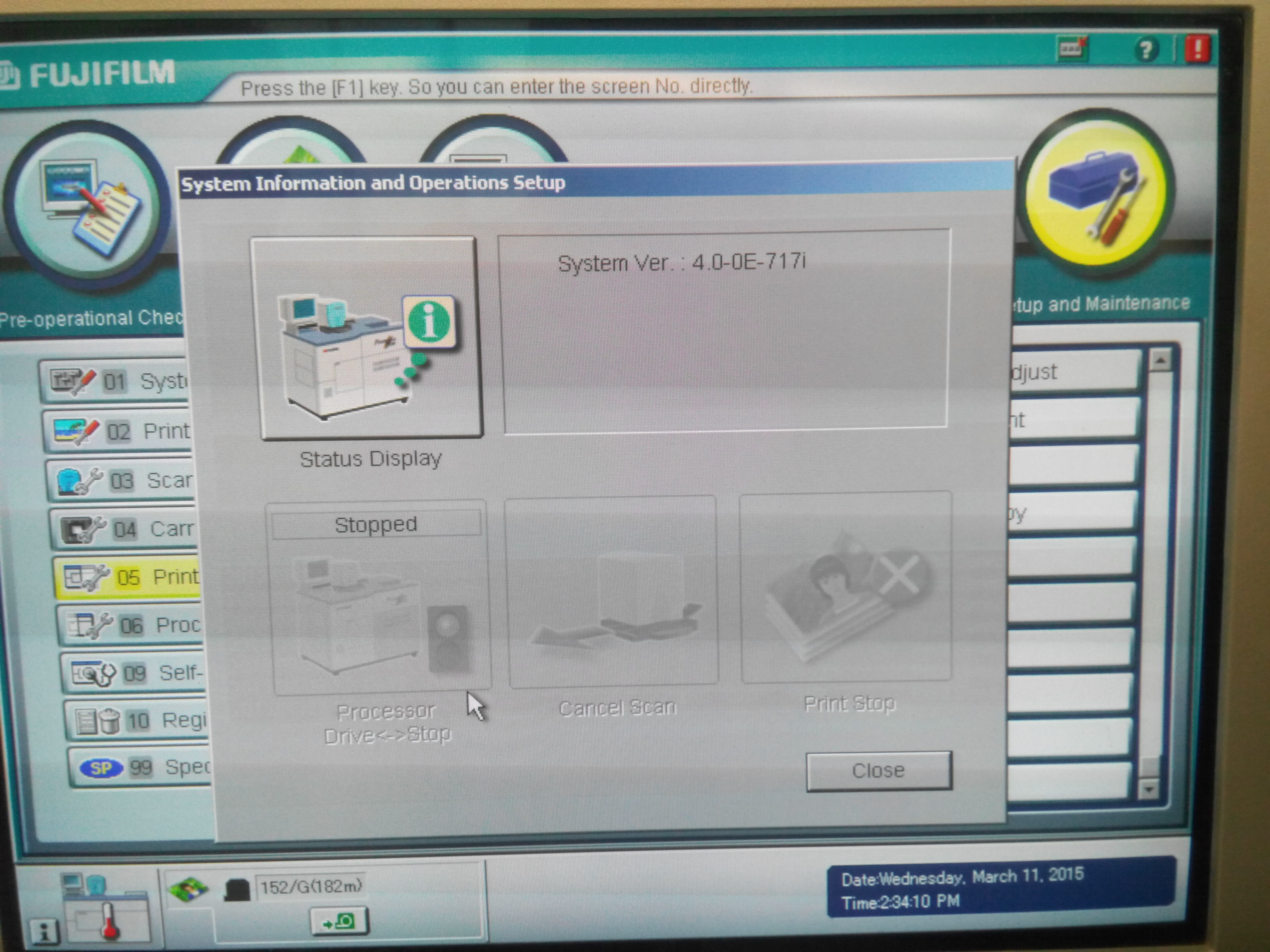
Task: Click the keyboard icon in top bar
Action: [x=1072, y=49]
